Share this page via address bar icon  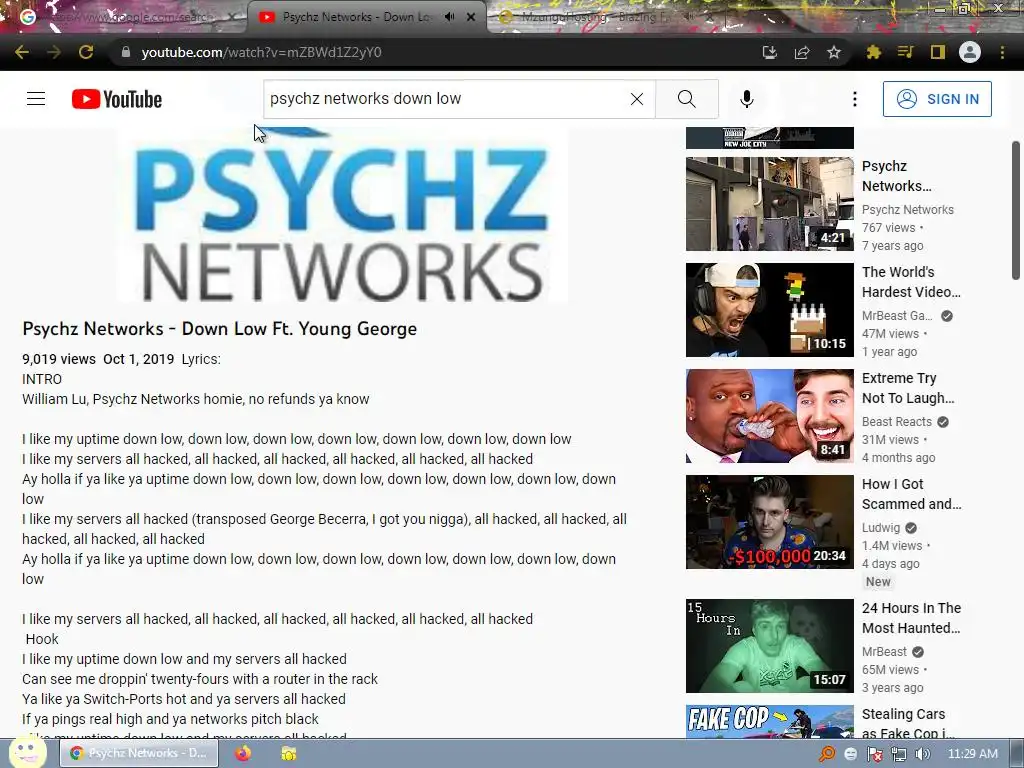(x=802, y=52)
